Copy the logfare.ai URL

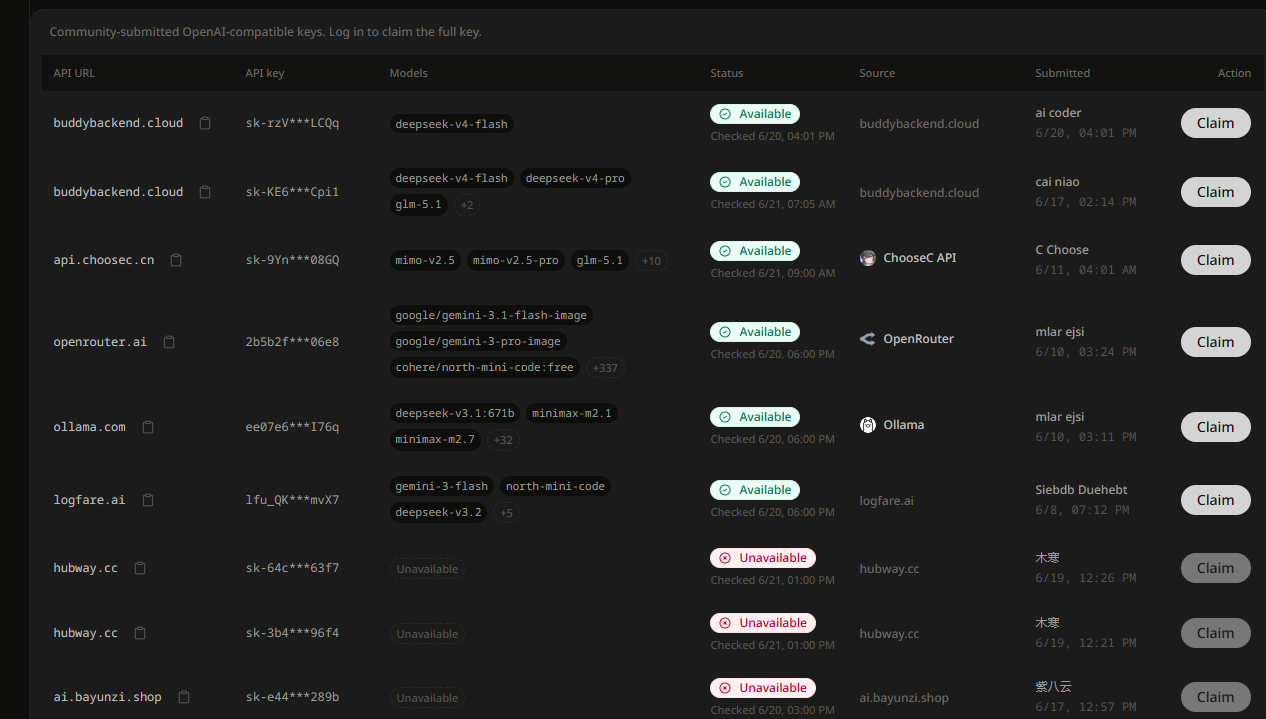148,500
